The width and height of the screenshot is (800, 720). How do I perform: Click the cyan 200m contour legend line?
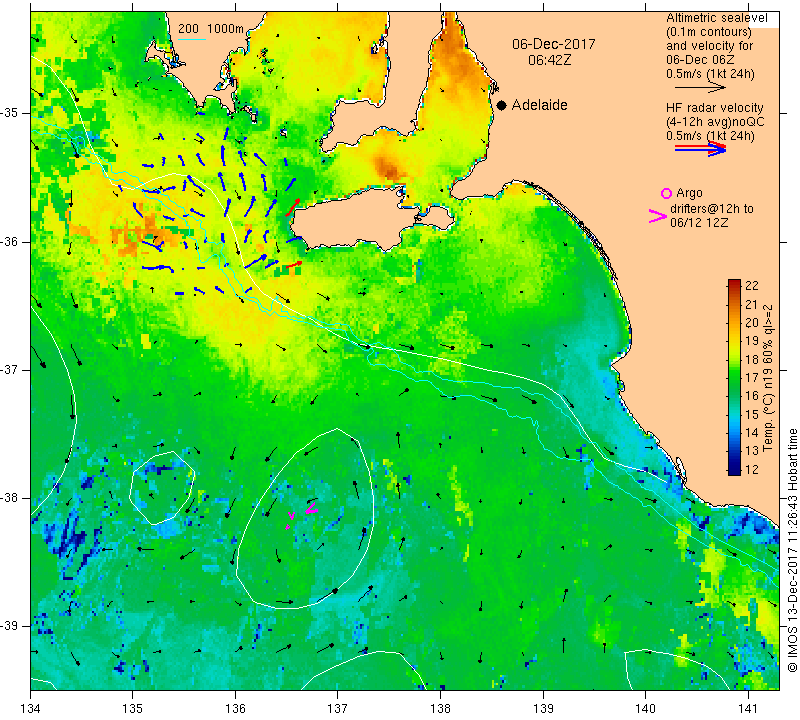pos(192,39)
